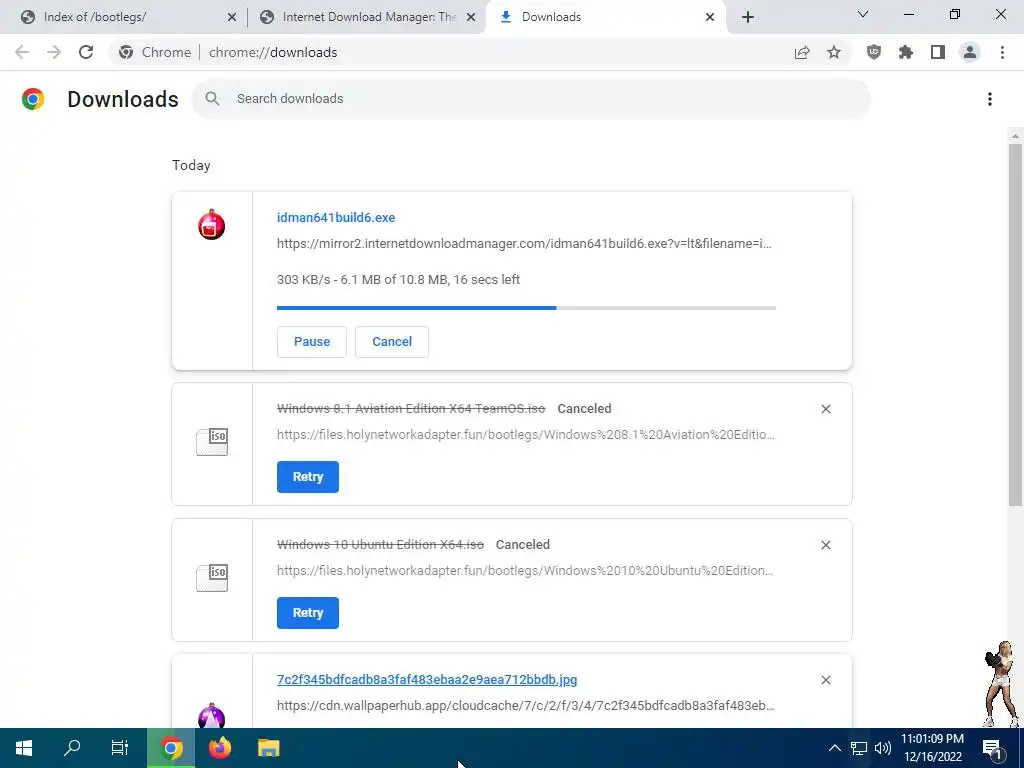Screen dimensions: 1024x768
Task: Open the uBlock shield extension icon
Action: click(874, 52)
